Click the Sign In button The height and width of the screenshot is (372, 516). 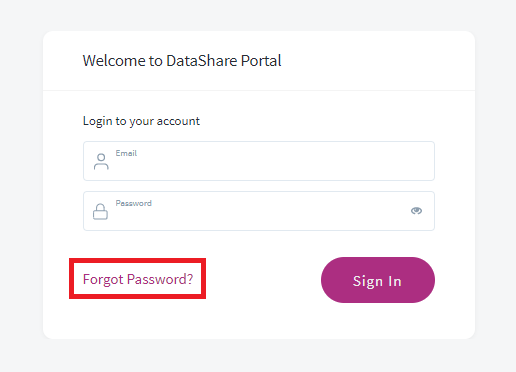pyautogui.click(x=378, y=280)
